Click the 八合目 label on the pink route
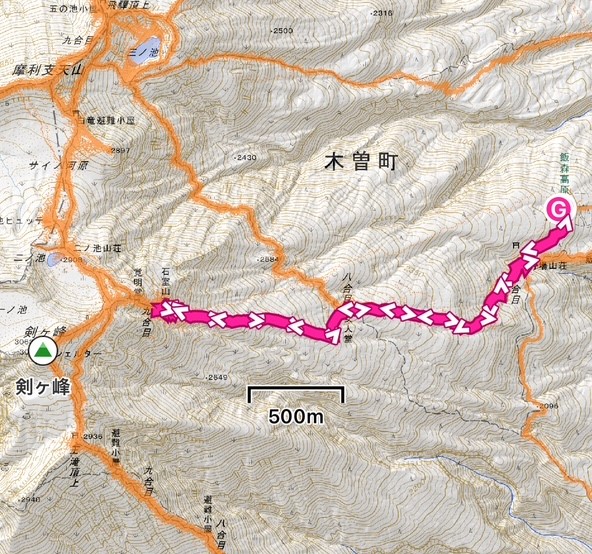Image resolution: width=592 pixels, height=554 pixels. 346,288
